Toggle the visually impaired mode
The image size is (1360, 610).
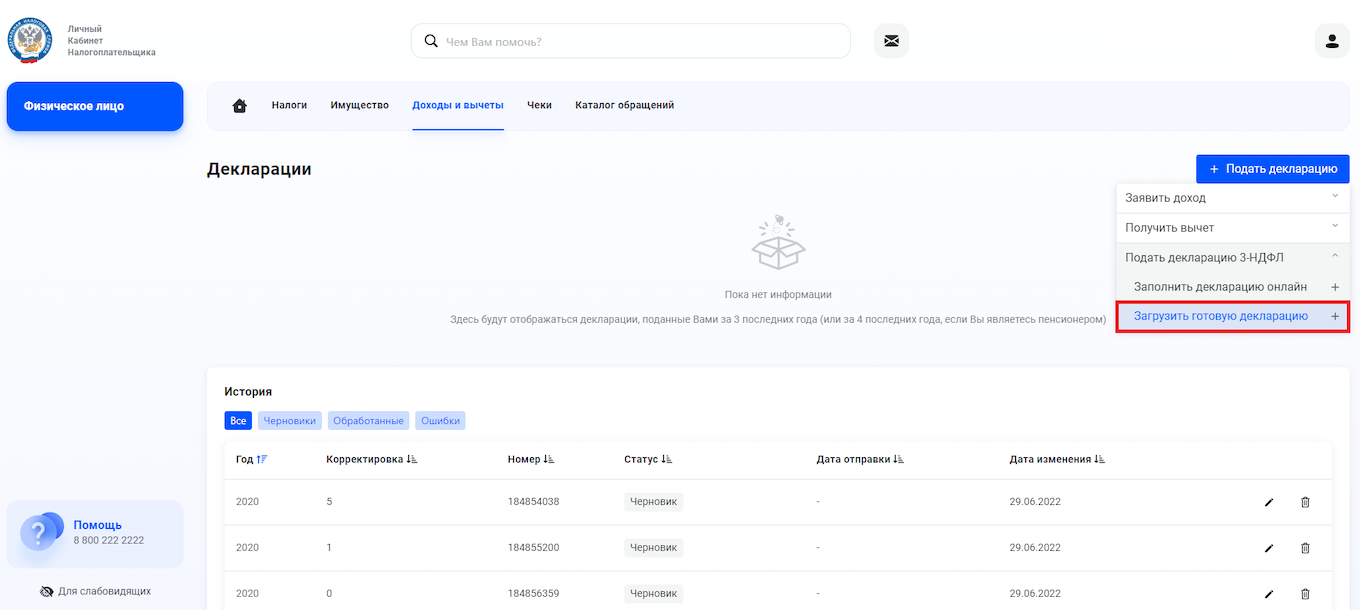(95, 591)
